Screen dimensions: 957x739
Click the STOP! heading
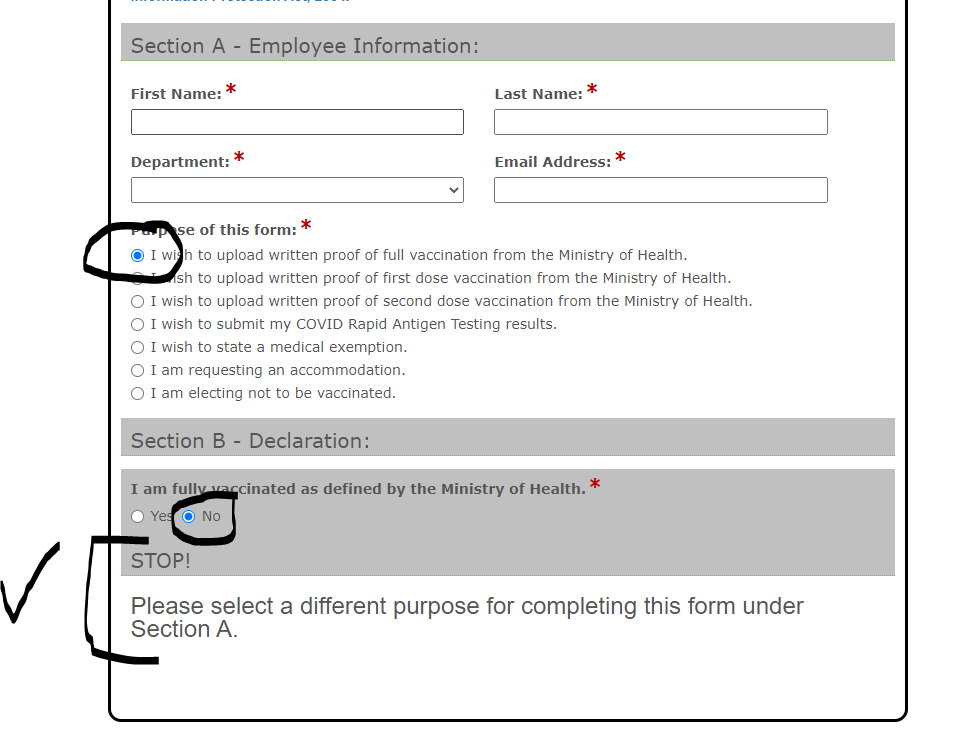pyautogui.click(x=161, y=561)
